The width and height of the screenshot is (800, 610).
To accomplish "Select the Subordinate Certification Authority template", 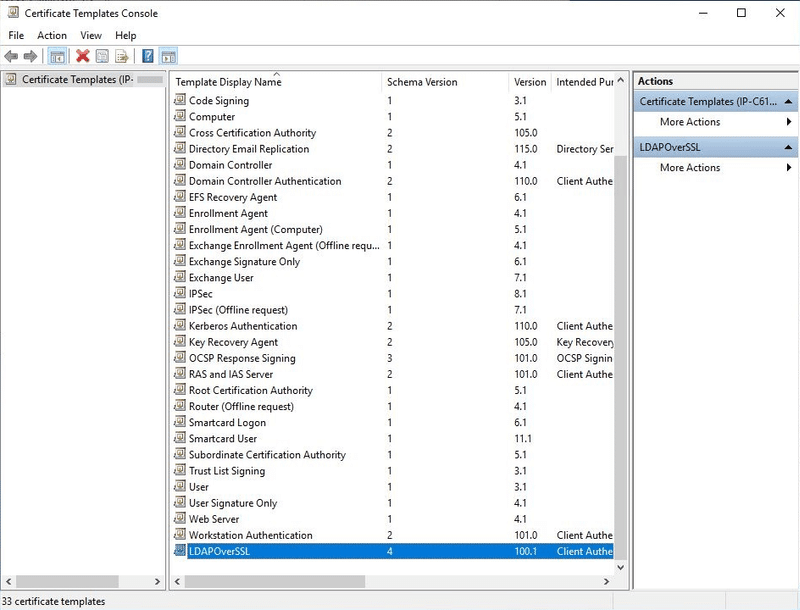I will (267, 455).
